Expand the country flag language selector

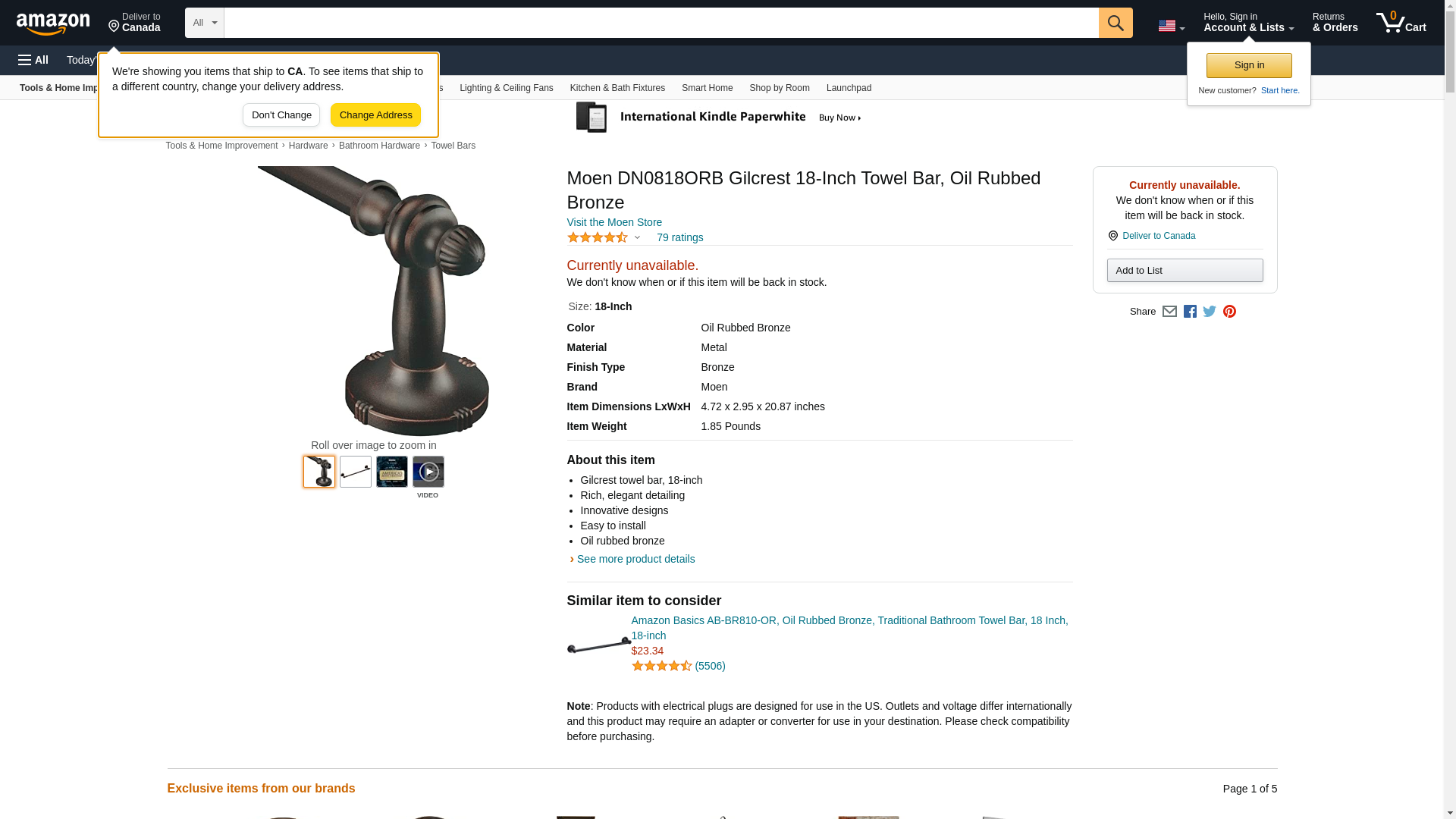pos(1171,26)
